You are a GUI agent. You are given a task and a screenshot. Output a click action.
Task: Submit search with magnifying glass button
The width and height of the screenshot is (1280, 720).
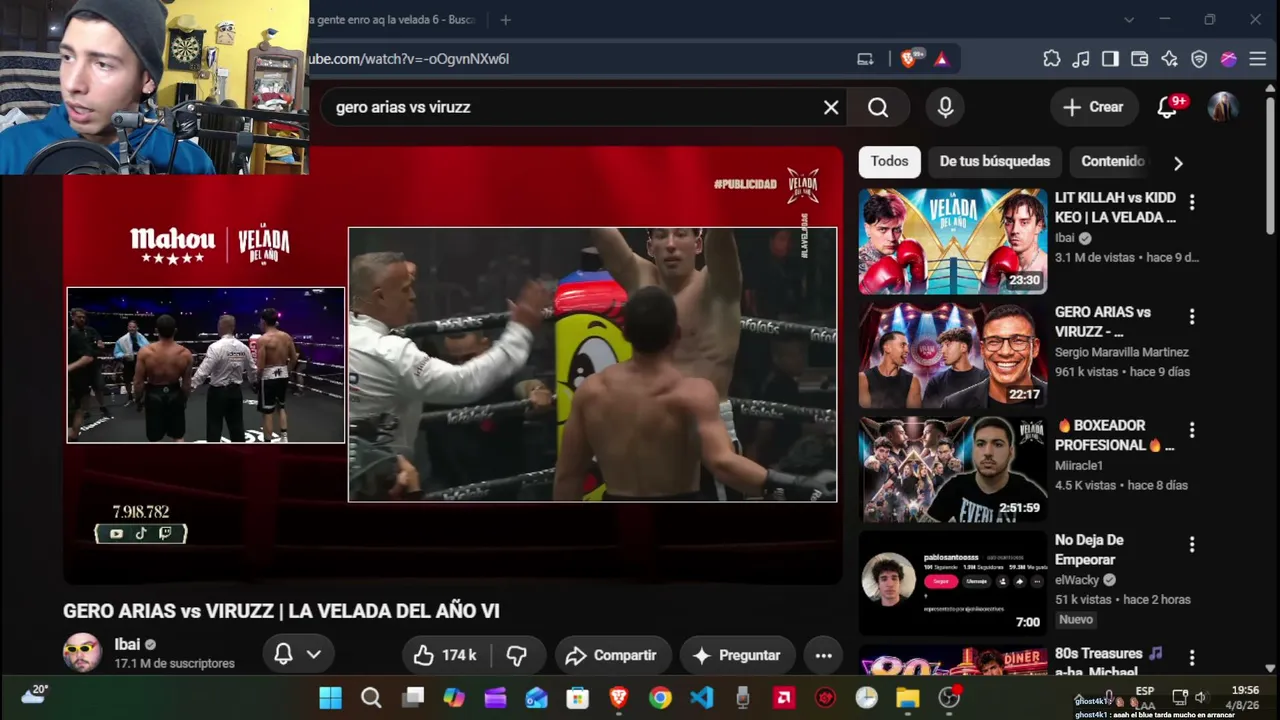(x=878, y=107)
